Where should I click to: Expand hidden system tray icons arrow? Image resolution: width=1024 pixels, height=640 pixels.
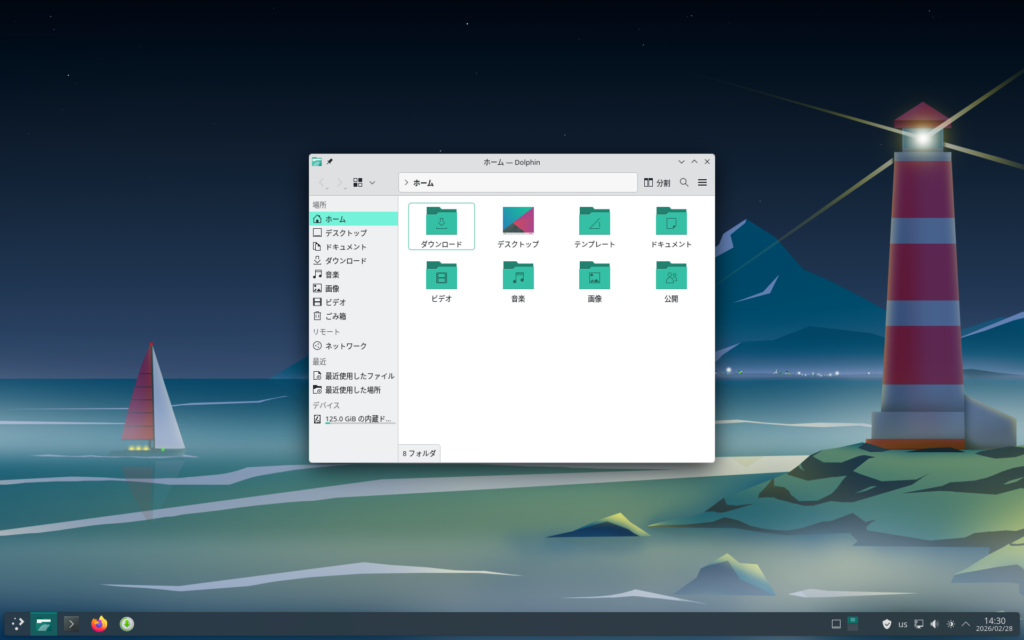966,624
